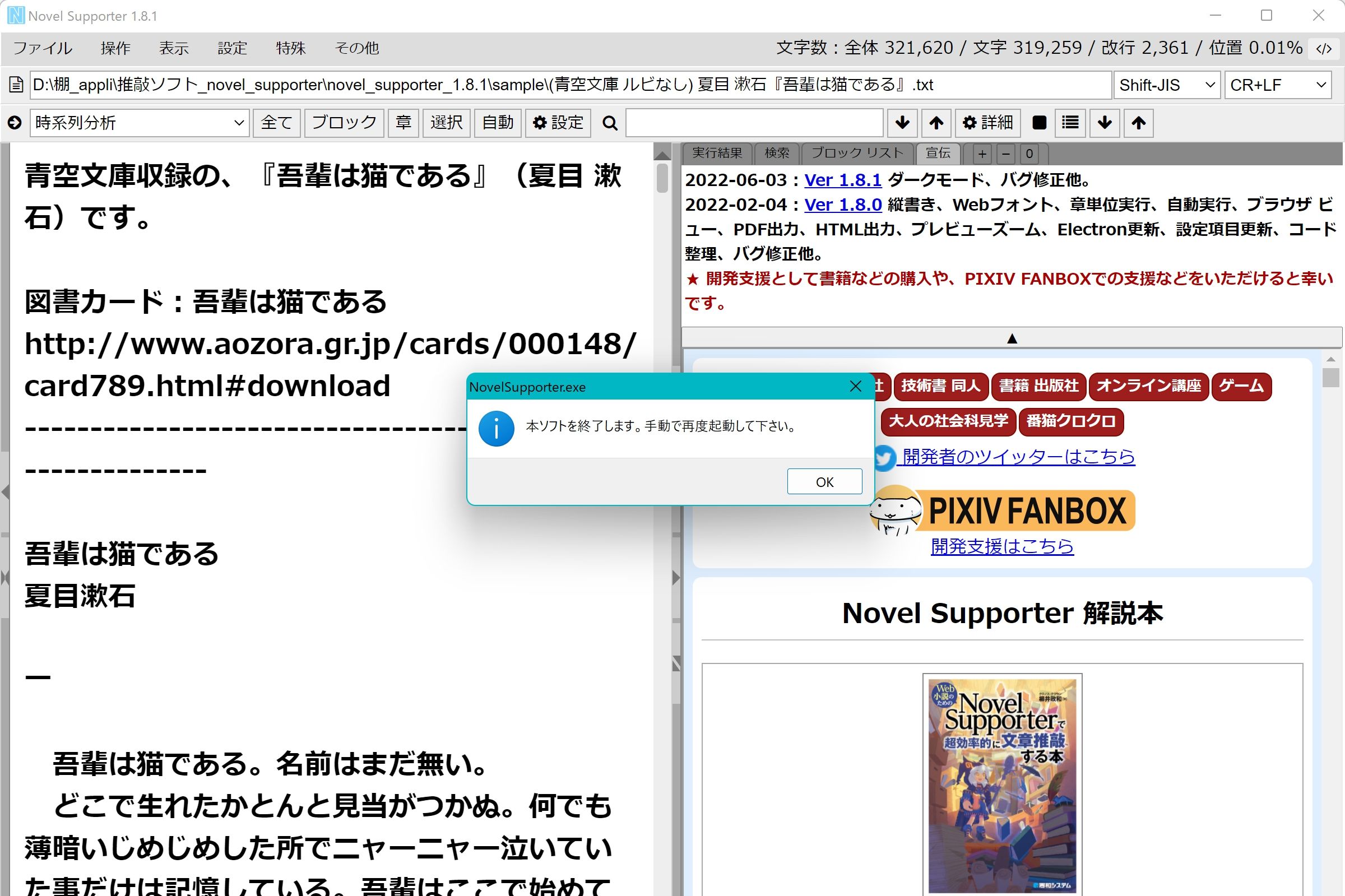The height and width of the screenshot is (896, 1345).
Task: Open the ファイル menu
Action: click(x=43, y=48)
